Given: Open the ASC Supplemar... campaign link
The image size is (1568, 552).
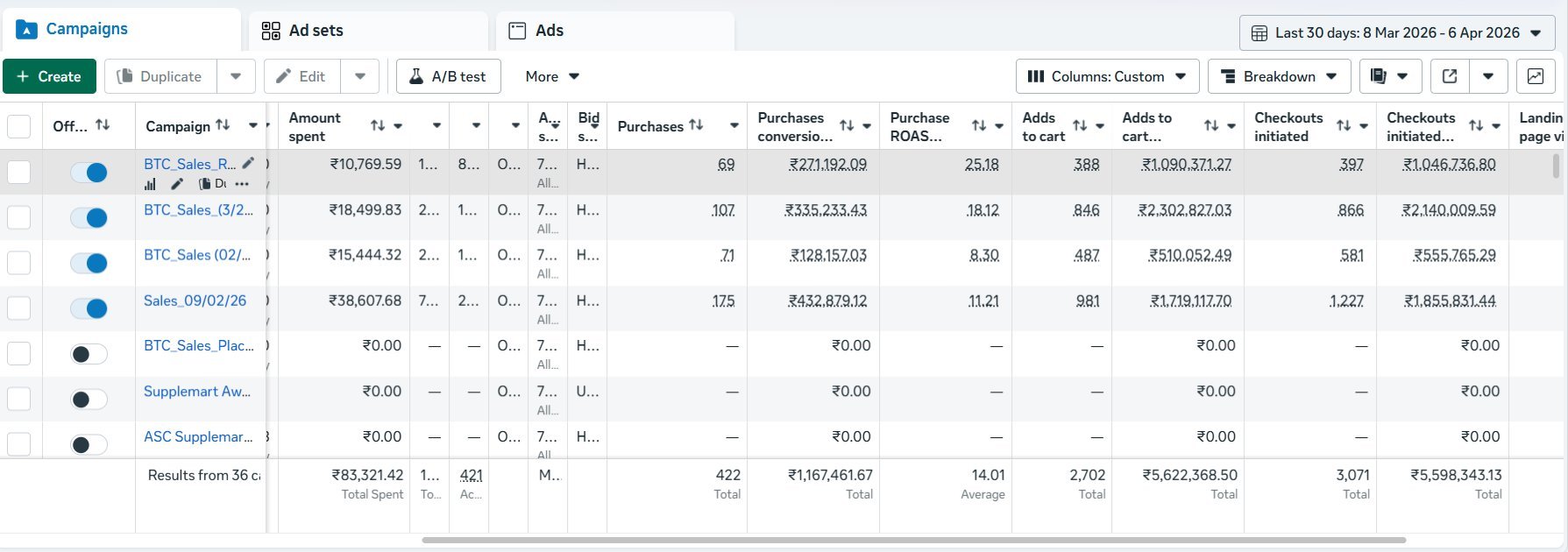Looking at the screenshot, I should (x=198, y=436).
